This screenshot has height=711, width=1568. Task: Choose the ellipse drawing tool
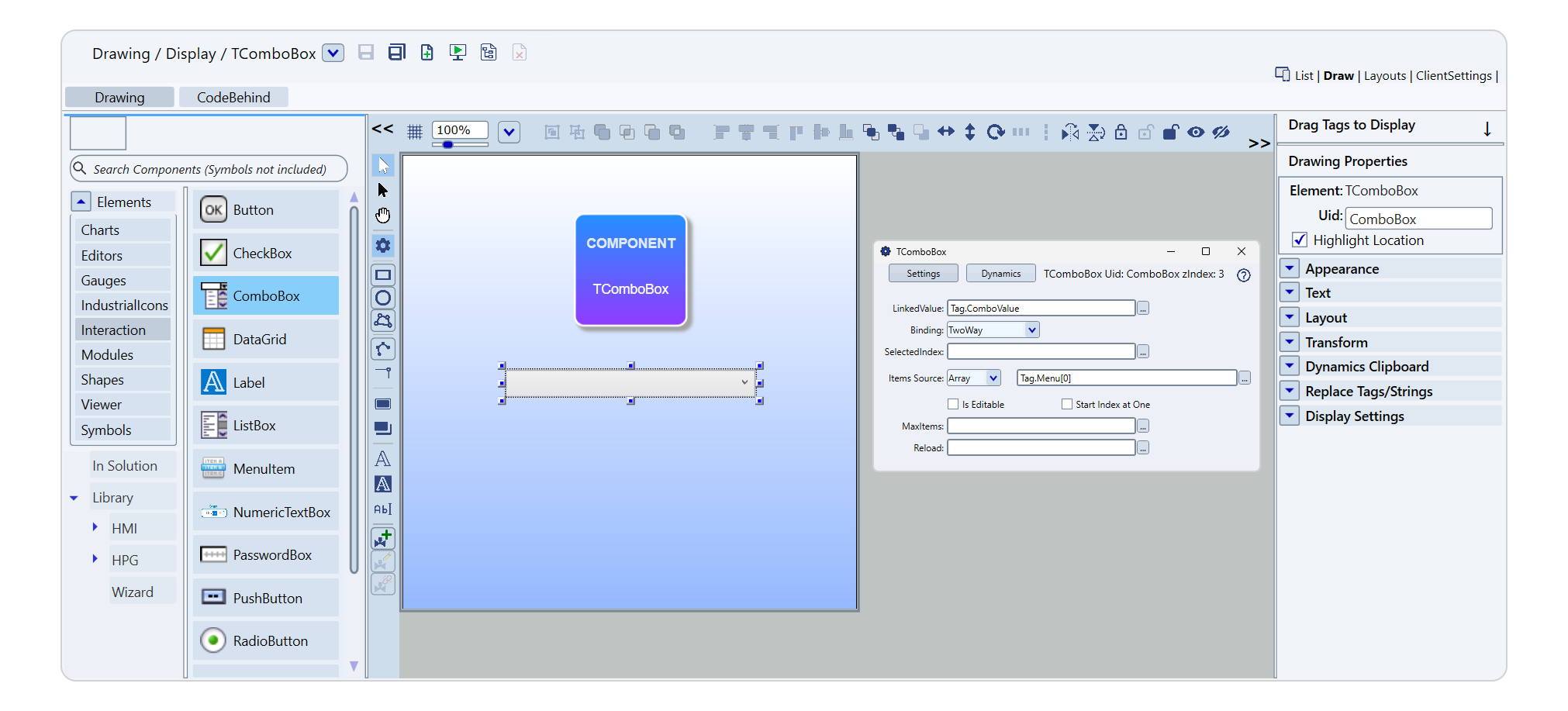pos(383,298)
